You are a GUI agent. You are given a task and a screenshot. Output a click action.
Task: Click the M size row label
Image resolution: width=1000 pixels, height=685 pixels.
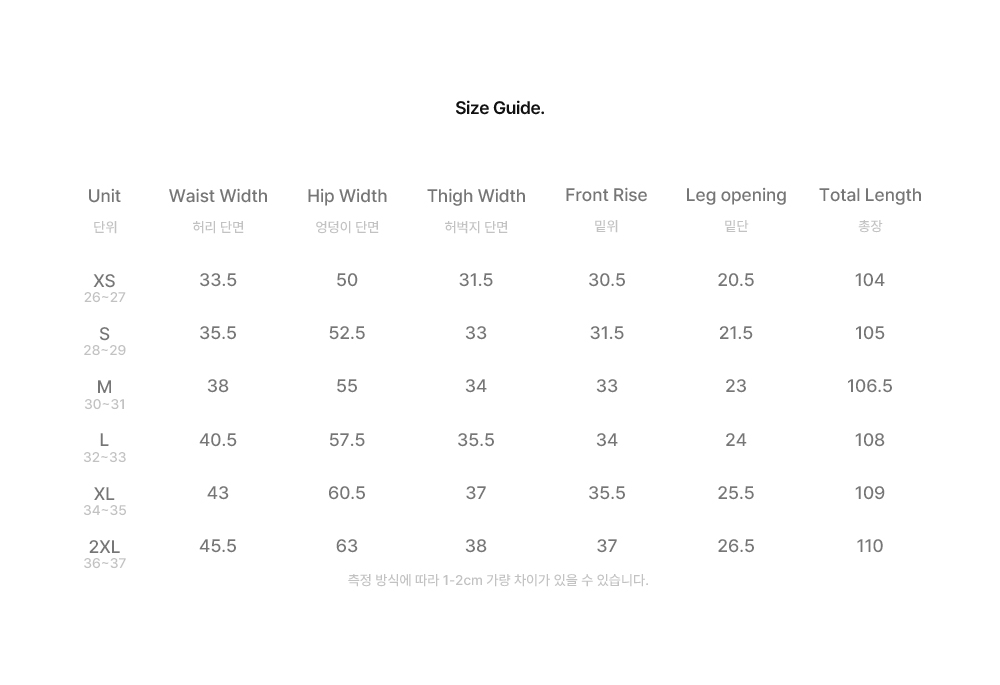pyautogui.click(x=105, y=387)
